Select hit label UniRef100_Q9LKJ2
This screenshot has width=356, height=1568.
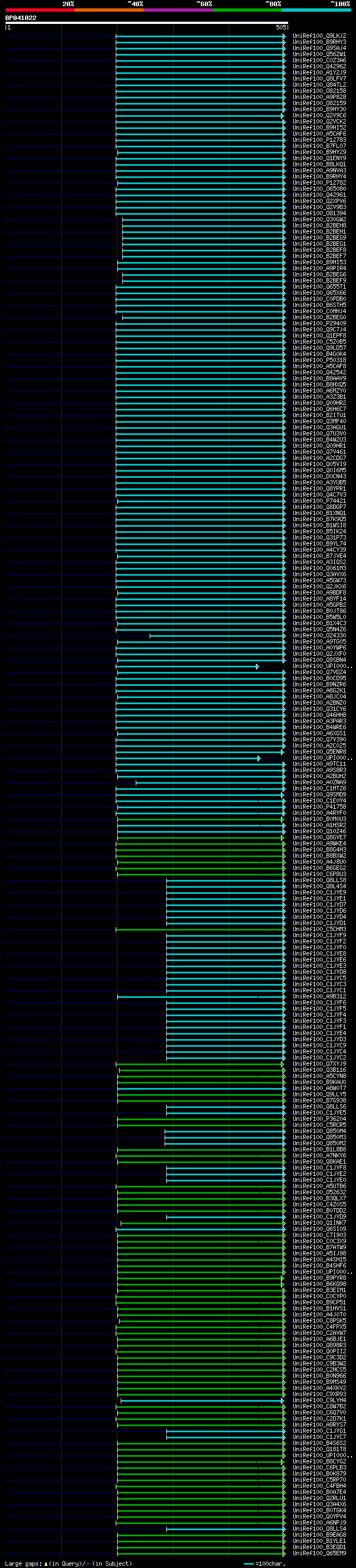[319, 36]
